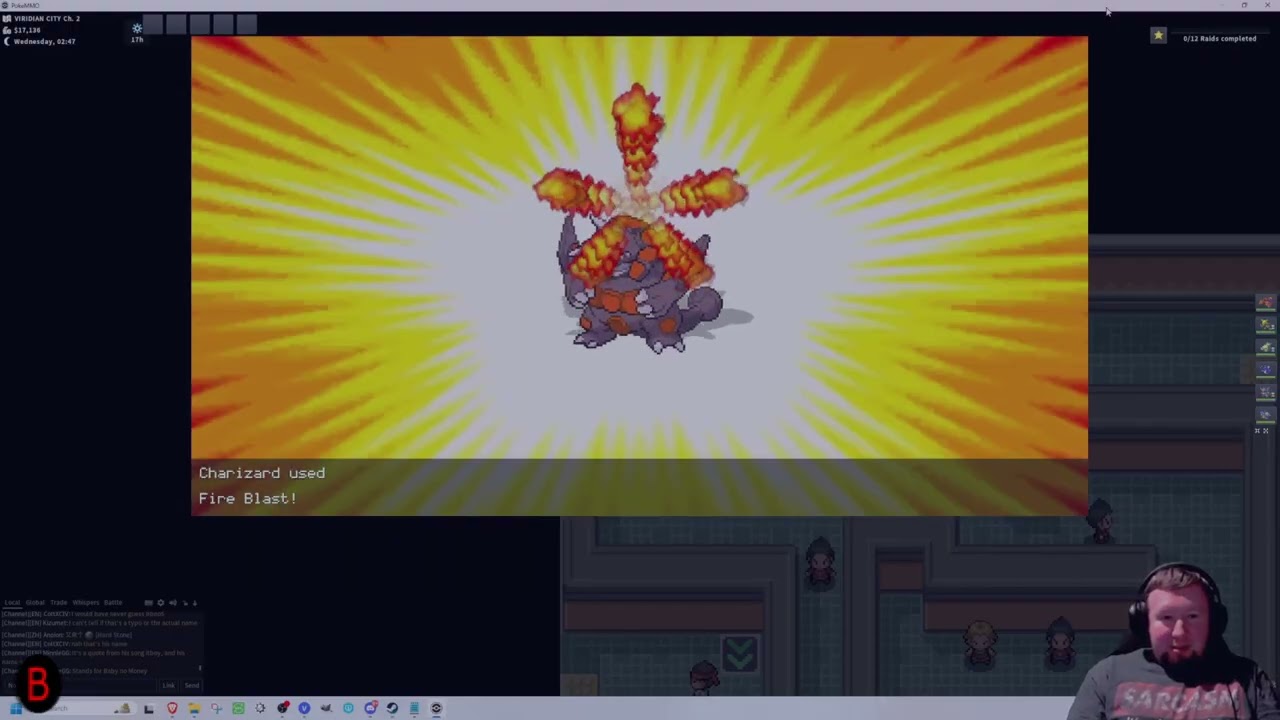
Task: Click the chat keyboard icon
Action: (148, 603)
